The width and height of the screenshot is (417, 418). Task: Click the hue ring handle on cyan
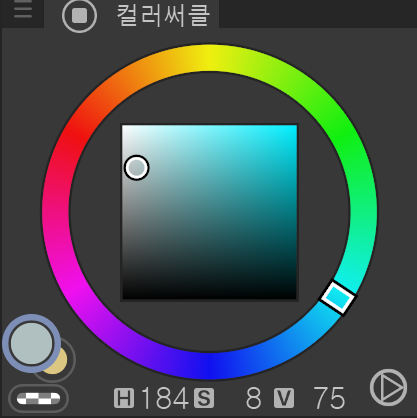pos(339,298)
